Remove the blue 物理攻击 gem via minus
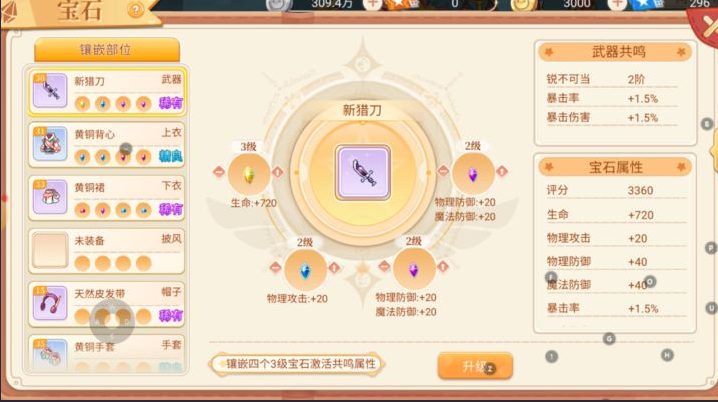718x402 pixels. click(275, 267)
